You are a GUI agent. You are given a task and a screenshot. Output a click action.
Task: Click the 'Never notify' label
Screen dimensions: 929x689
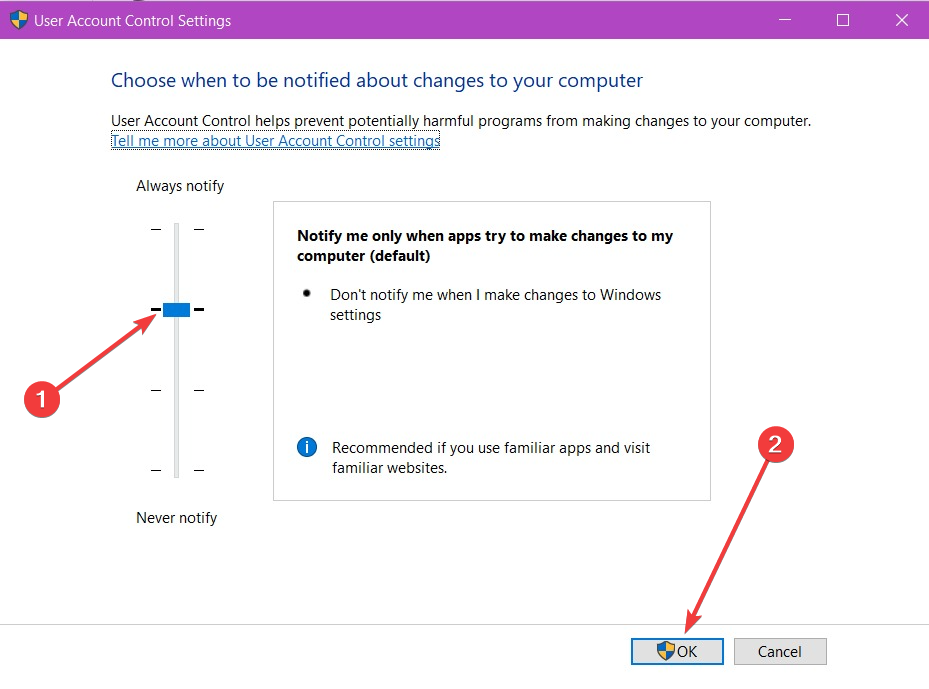(x=177, y=518)
